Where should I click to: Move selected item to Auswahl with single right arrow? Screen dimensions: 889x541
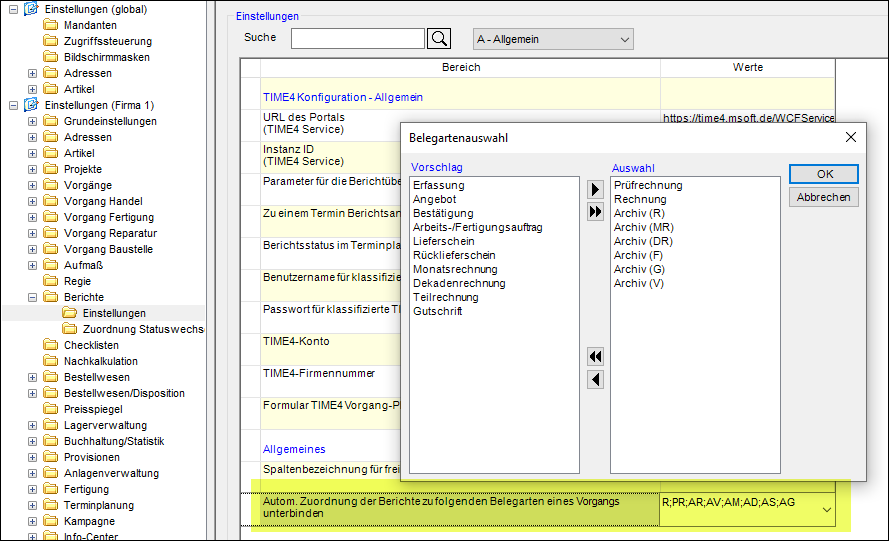click(596, 190)
